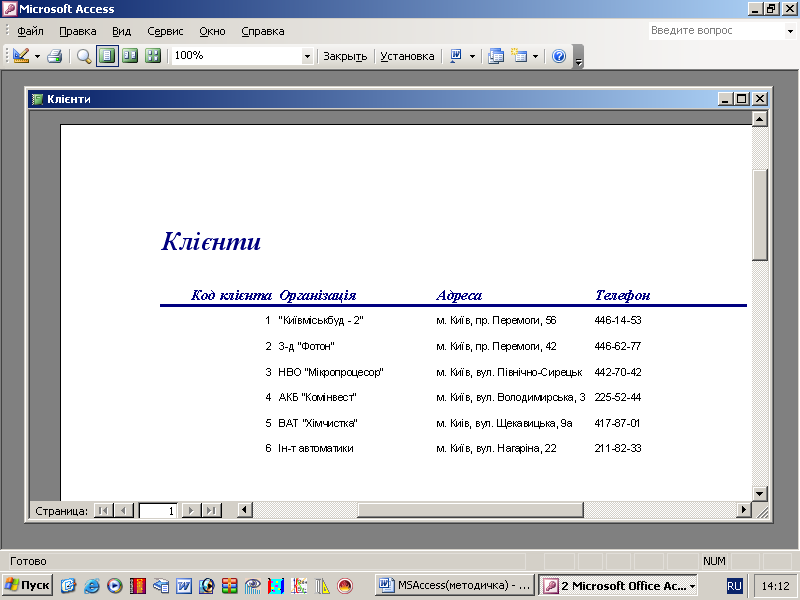Click the Адреса column header
Viewport: 800px width, 600px height.
point(459,295)
